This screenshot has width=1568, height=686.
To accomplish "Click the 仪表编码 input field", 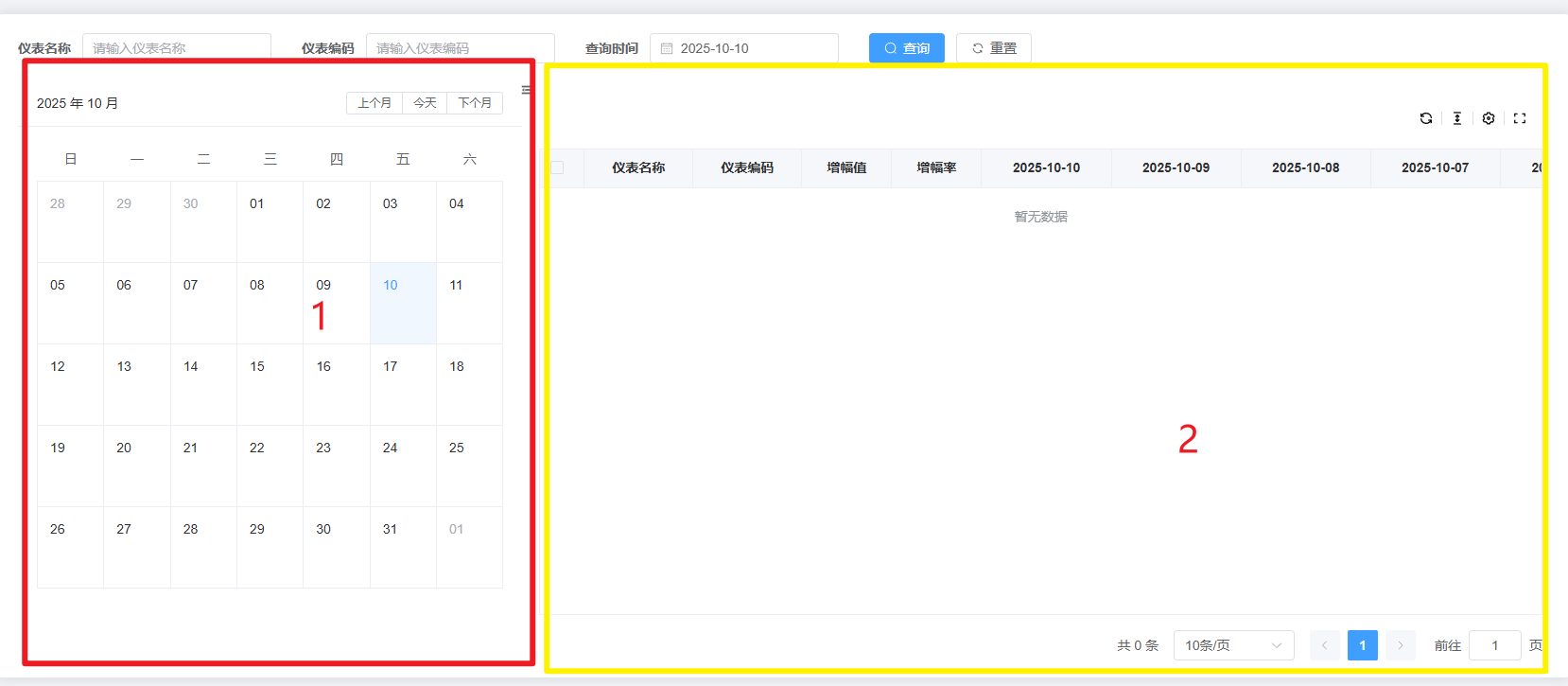I will point(461,48).
